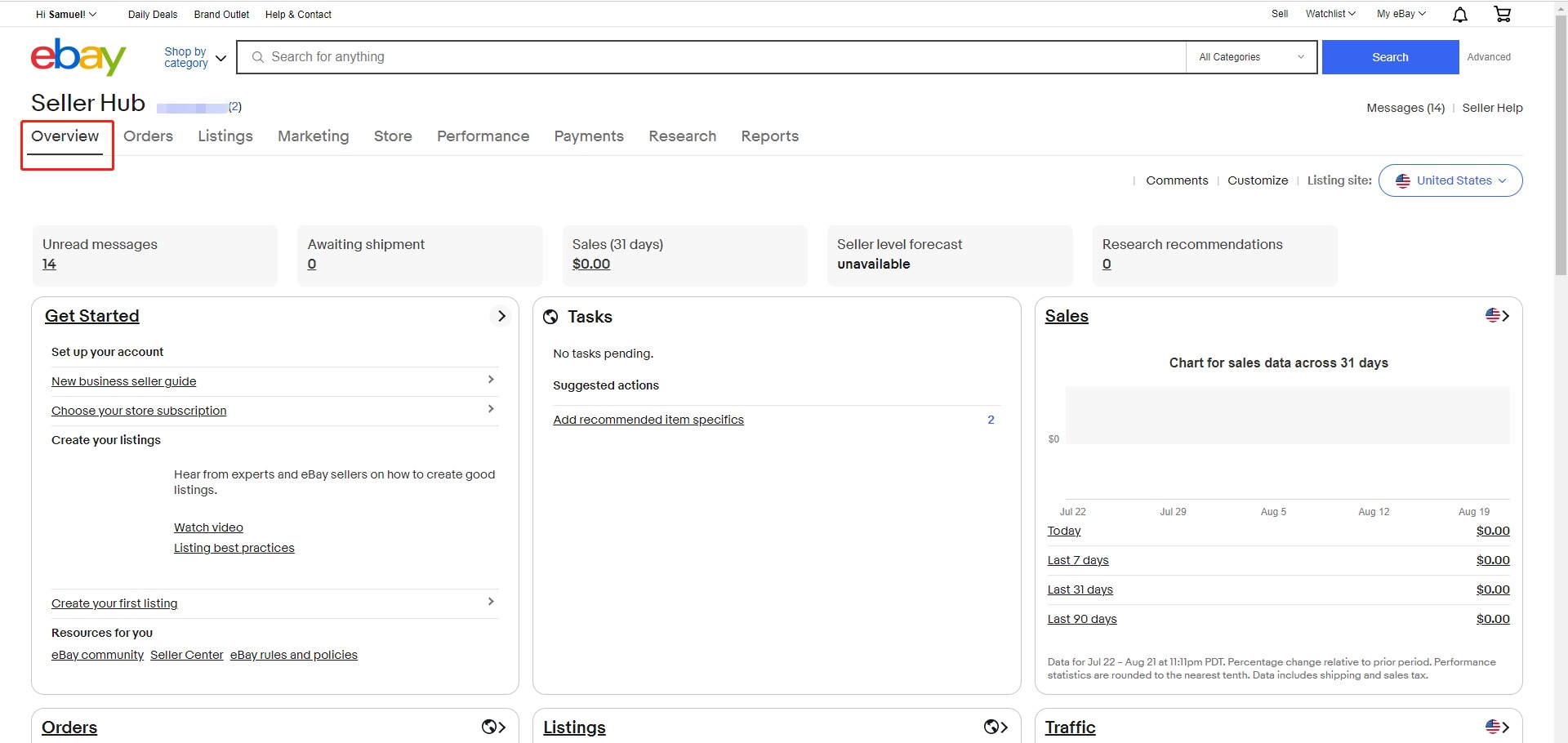
Task: Open the All Categories dropdown
Action: point(1251,57)
